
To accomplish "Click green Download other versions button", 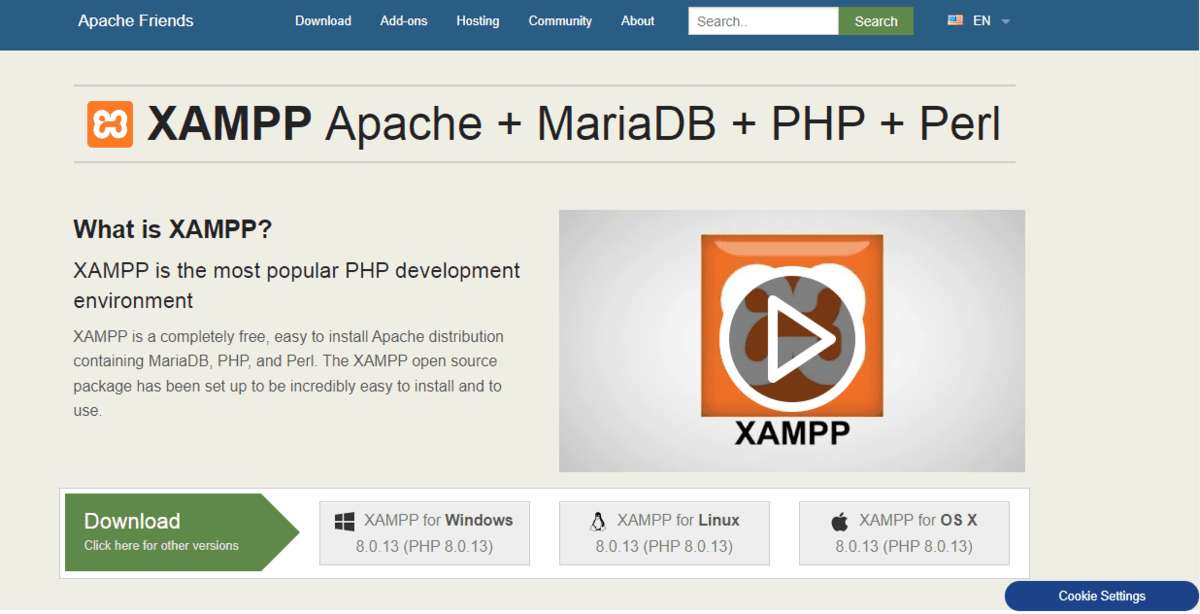I will click(x=182, y=532).
